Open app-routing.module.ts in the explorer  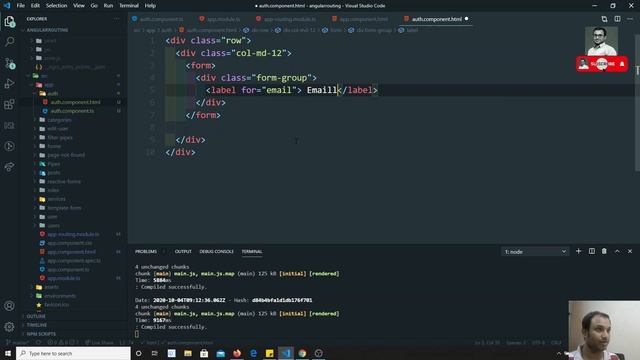pos(73,234)
